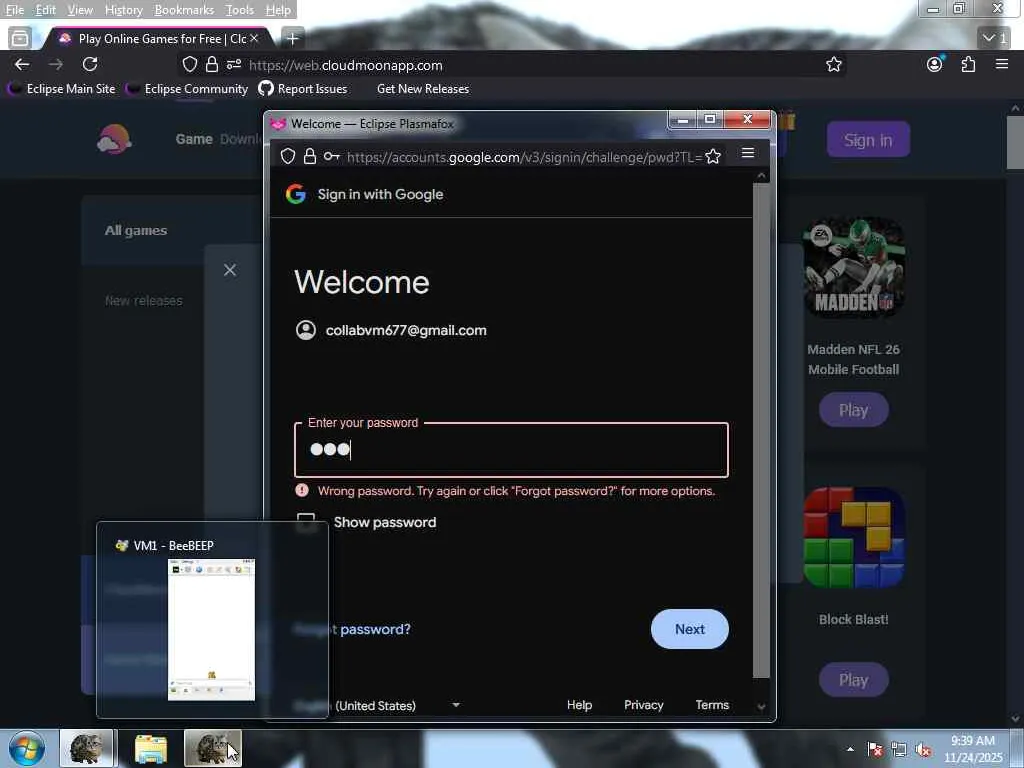
Task: Click the Next button
Action: point(690,629)
